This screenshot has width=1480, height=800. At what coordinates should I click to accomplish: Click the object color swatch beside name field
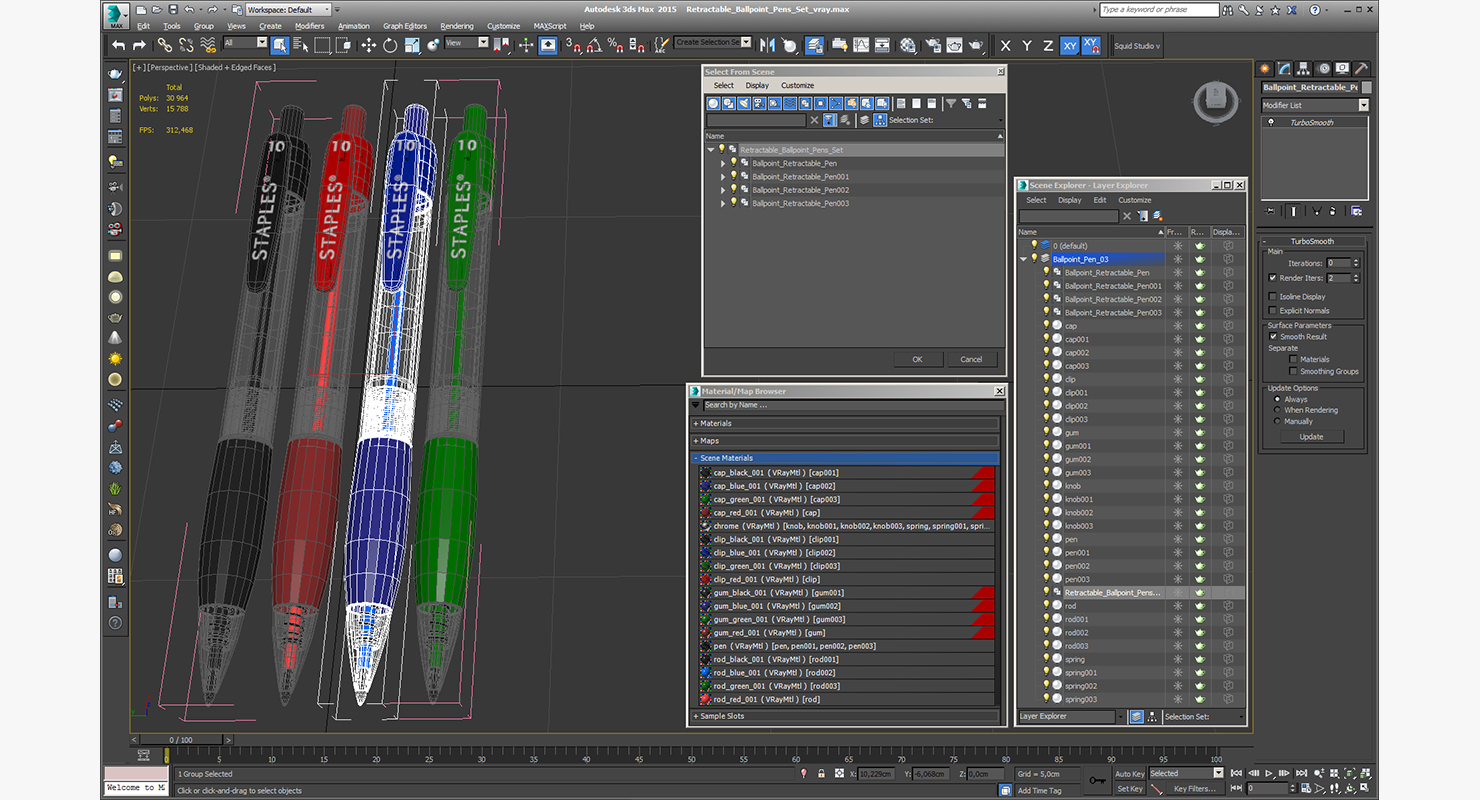coord(1366,88)
